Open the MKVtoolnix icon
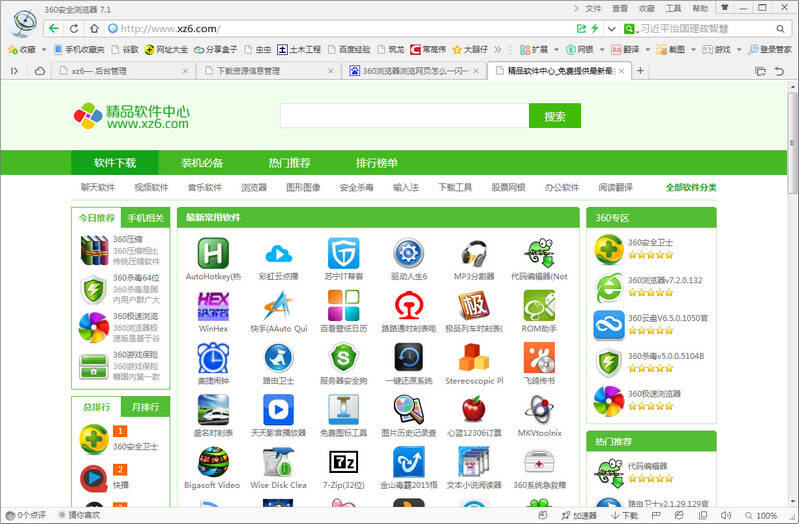Viewport: 799px width, 524px height. pos(539,409)
